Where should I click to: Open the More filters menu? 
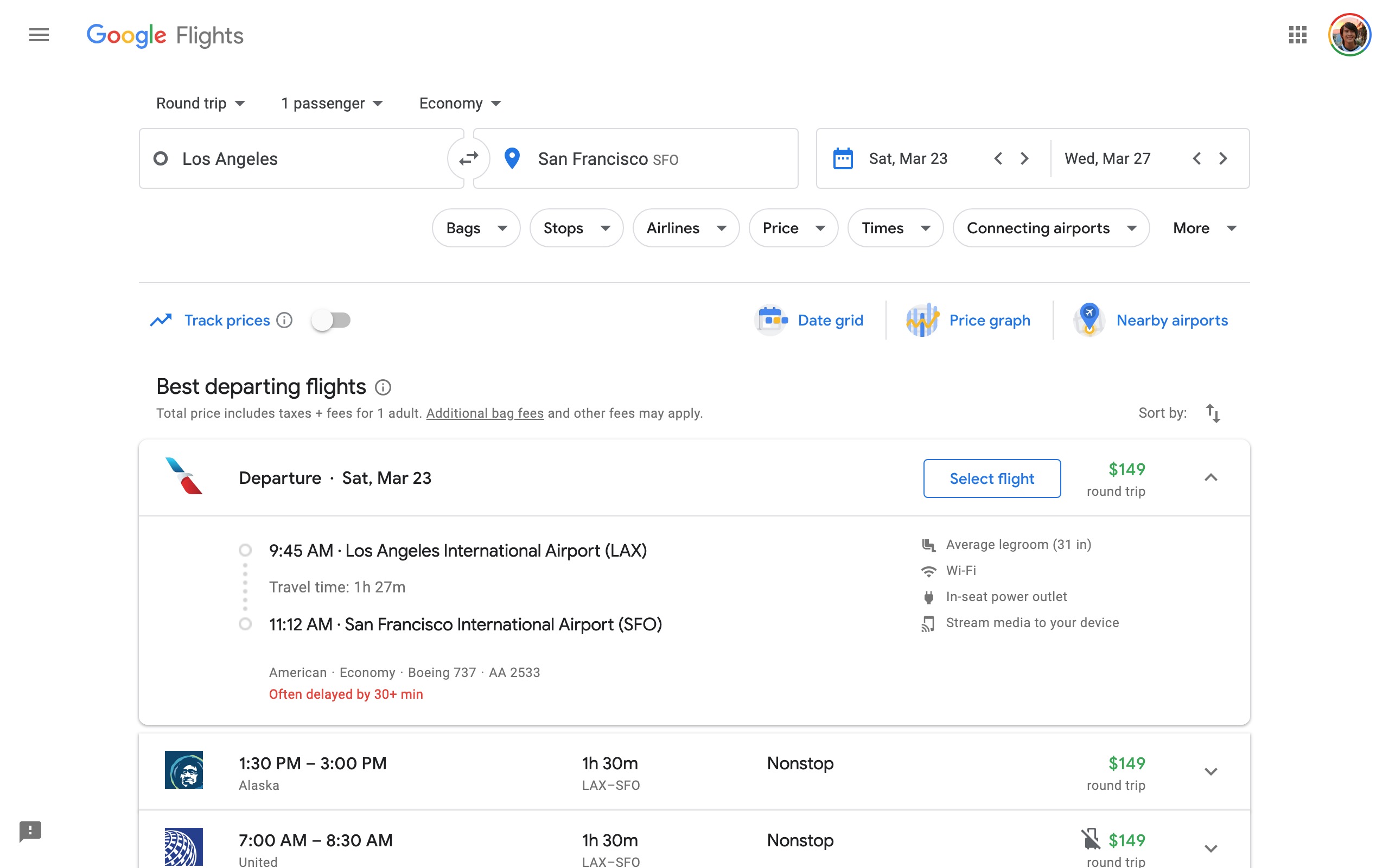click(1203, 228)
